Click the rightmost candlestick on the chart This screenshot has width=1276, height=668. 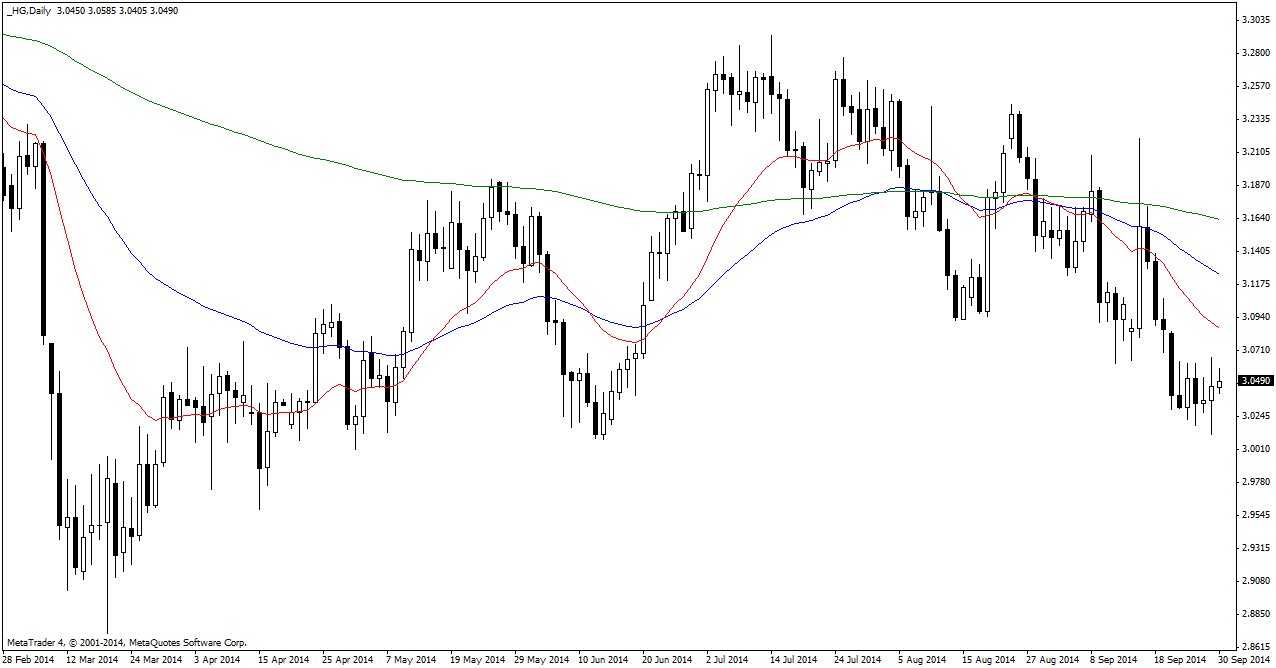tap(1219, 384)
